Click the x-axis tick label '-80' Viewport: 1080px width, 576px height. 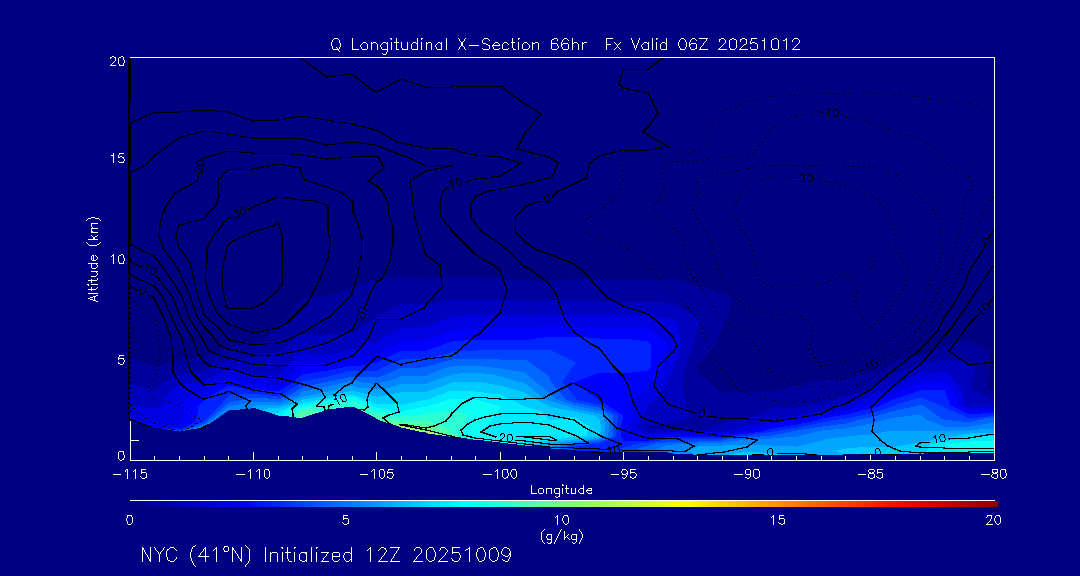point(993,474)
